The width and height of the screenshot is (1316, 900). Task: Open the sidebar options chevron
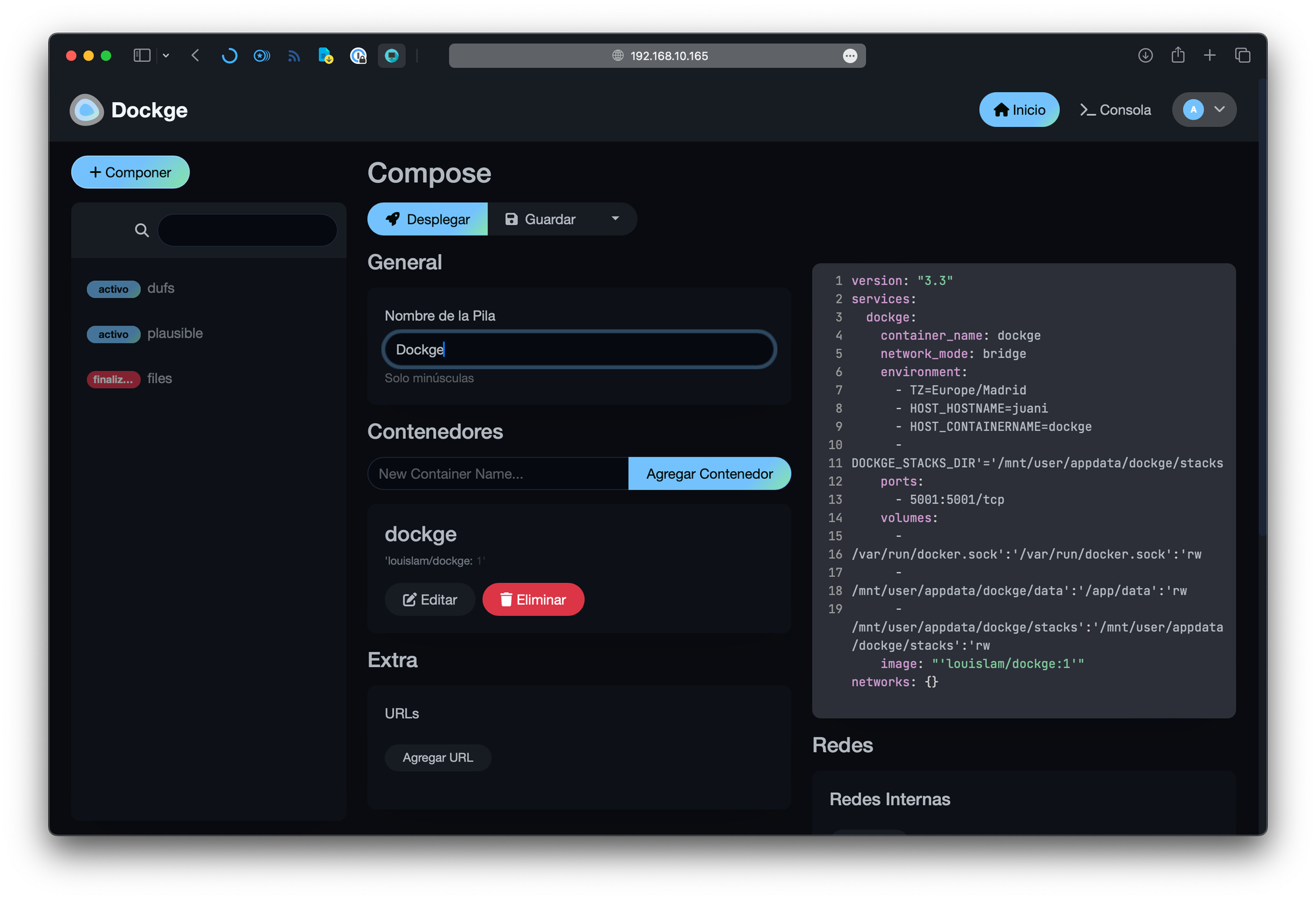[166, 56]
